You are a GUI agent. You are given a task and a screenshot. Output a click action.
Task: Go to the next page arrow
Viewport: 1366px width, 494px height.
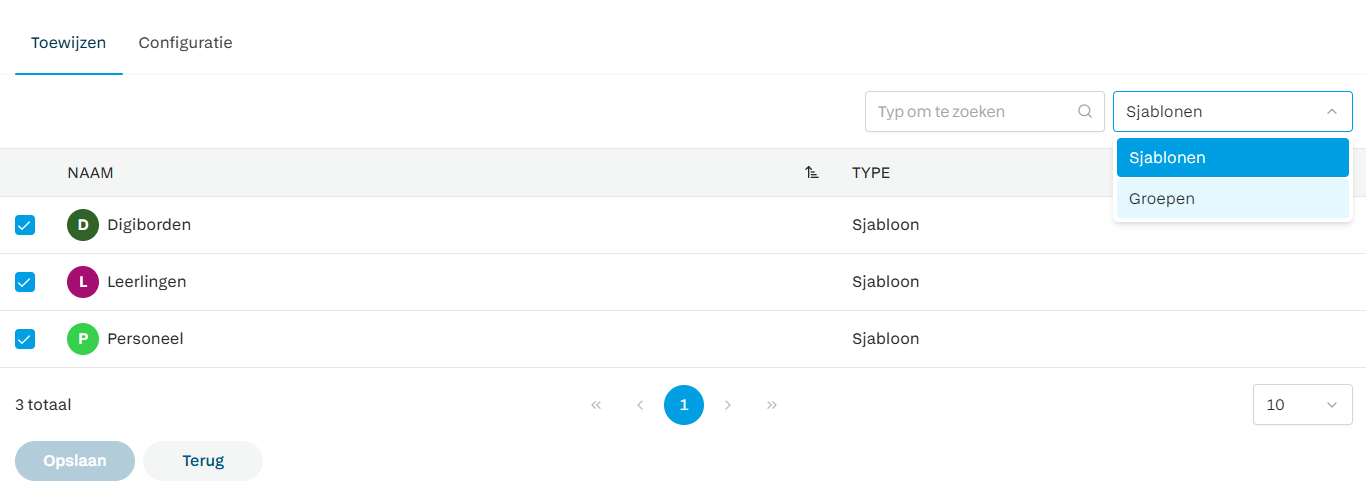click(x=728, y=405)
